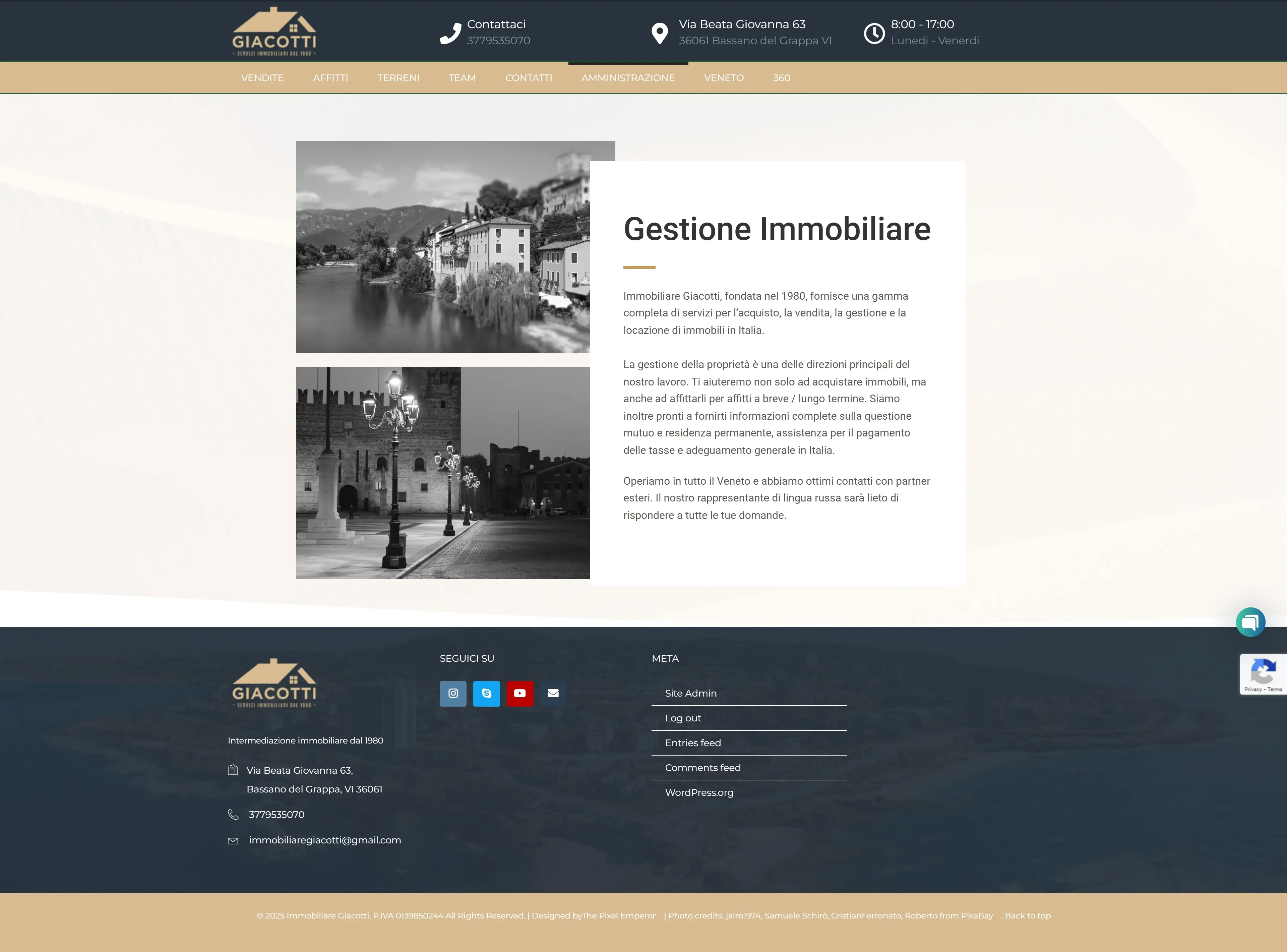Image resolution: width=1287 pixels, height=952 pixels.
Task: Open the floating chat bubble widget
Action: (1250, 622)
